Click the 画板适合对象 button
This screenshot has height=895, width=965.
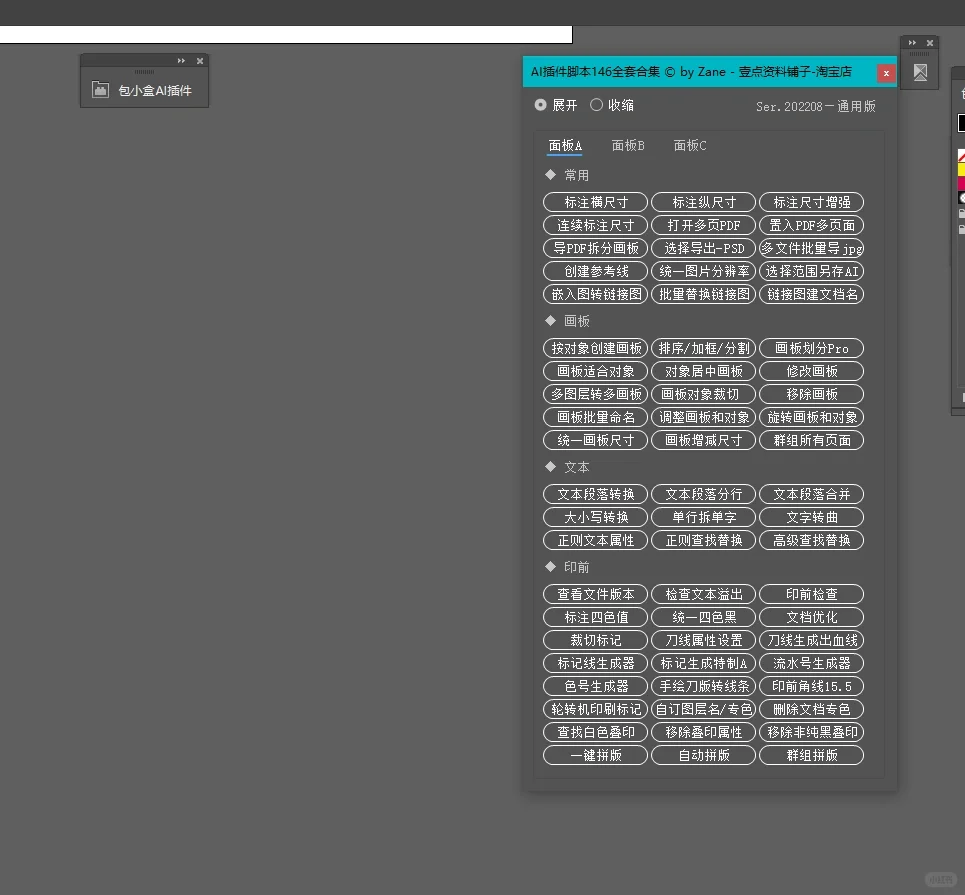tap(595, 371)
